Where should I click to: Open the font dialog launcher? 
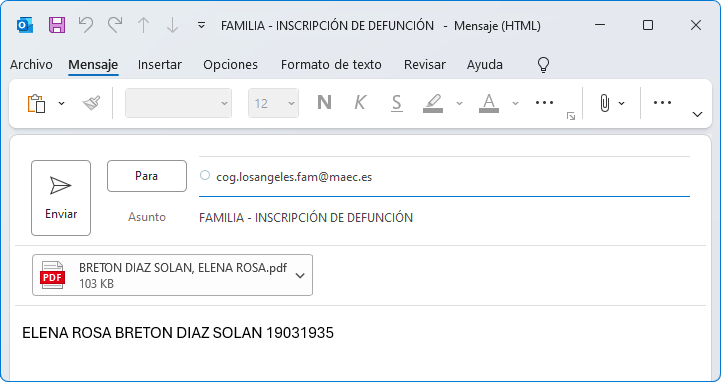point(571,116)
